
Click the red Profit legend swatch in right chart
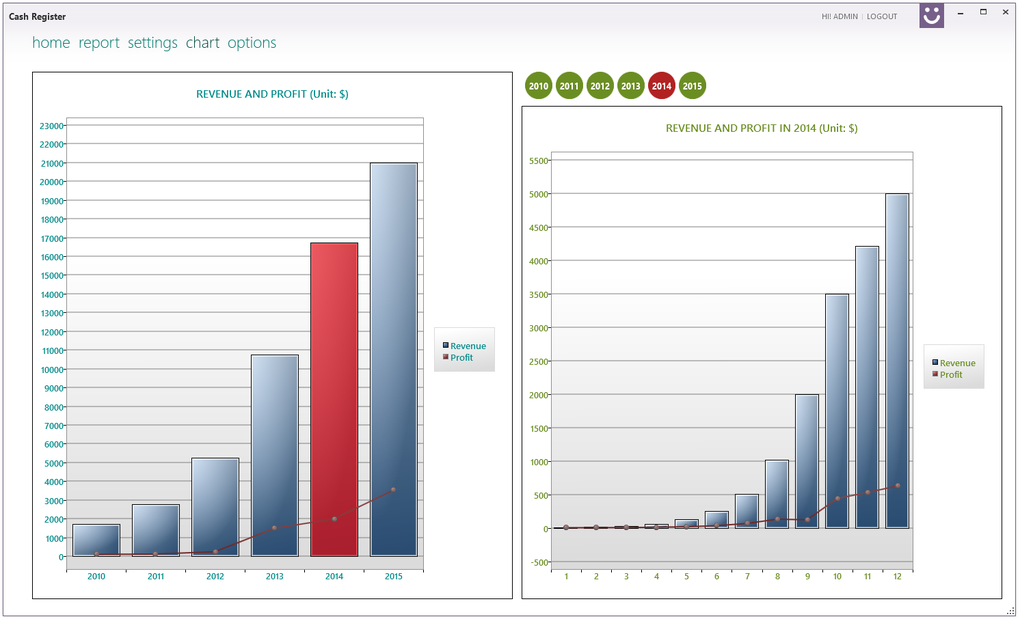click(x=935, y=374)
